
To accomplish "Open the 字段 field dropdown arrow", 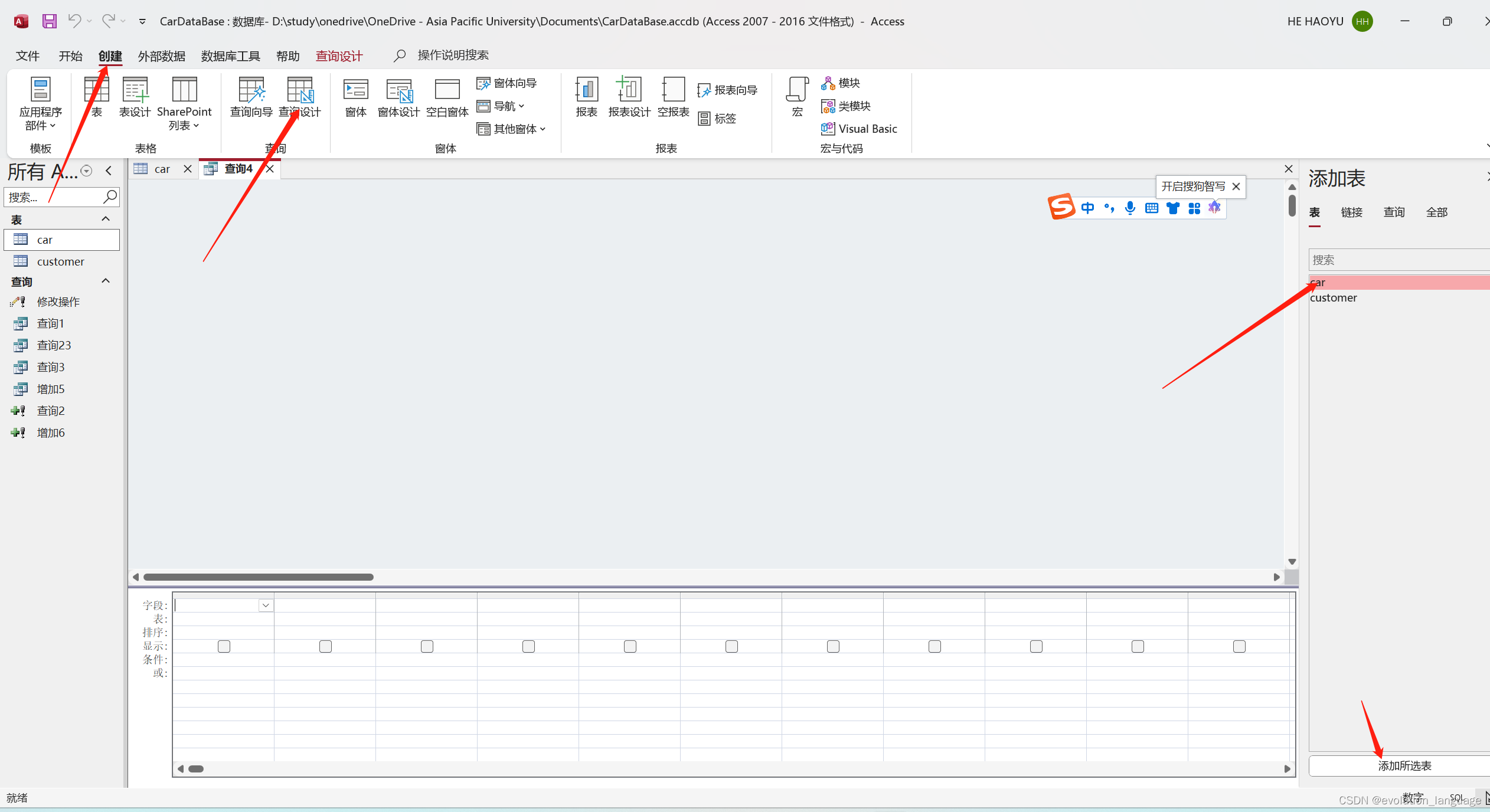I will click(x=266, y=605).
